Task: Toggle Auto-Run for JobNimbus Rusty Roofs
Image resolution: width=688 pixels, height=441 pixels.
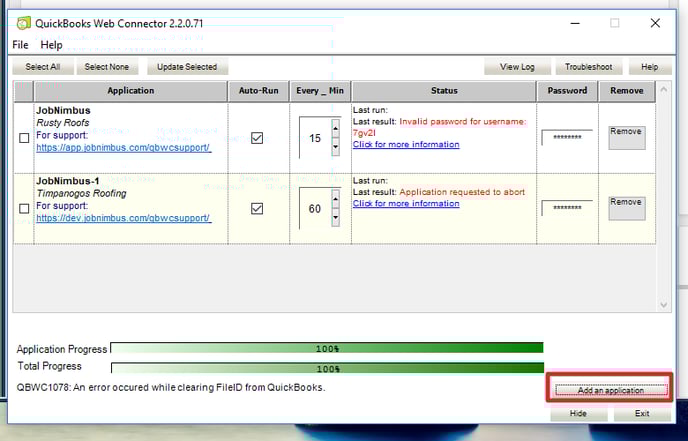Action: tap(257, 138)
